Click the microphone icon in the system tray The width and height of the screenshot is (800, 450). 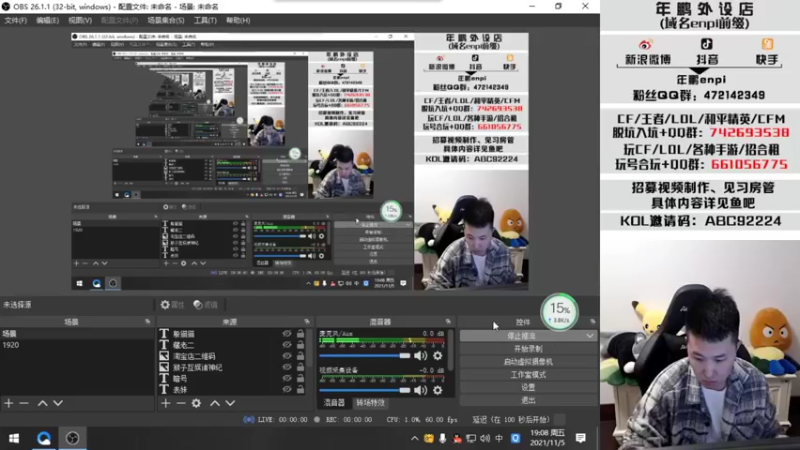click(x=442, y=438)
